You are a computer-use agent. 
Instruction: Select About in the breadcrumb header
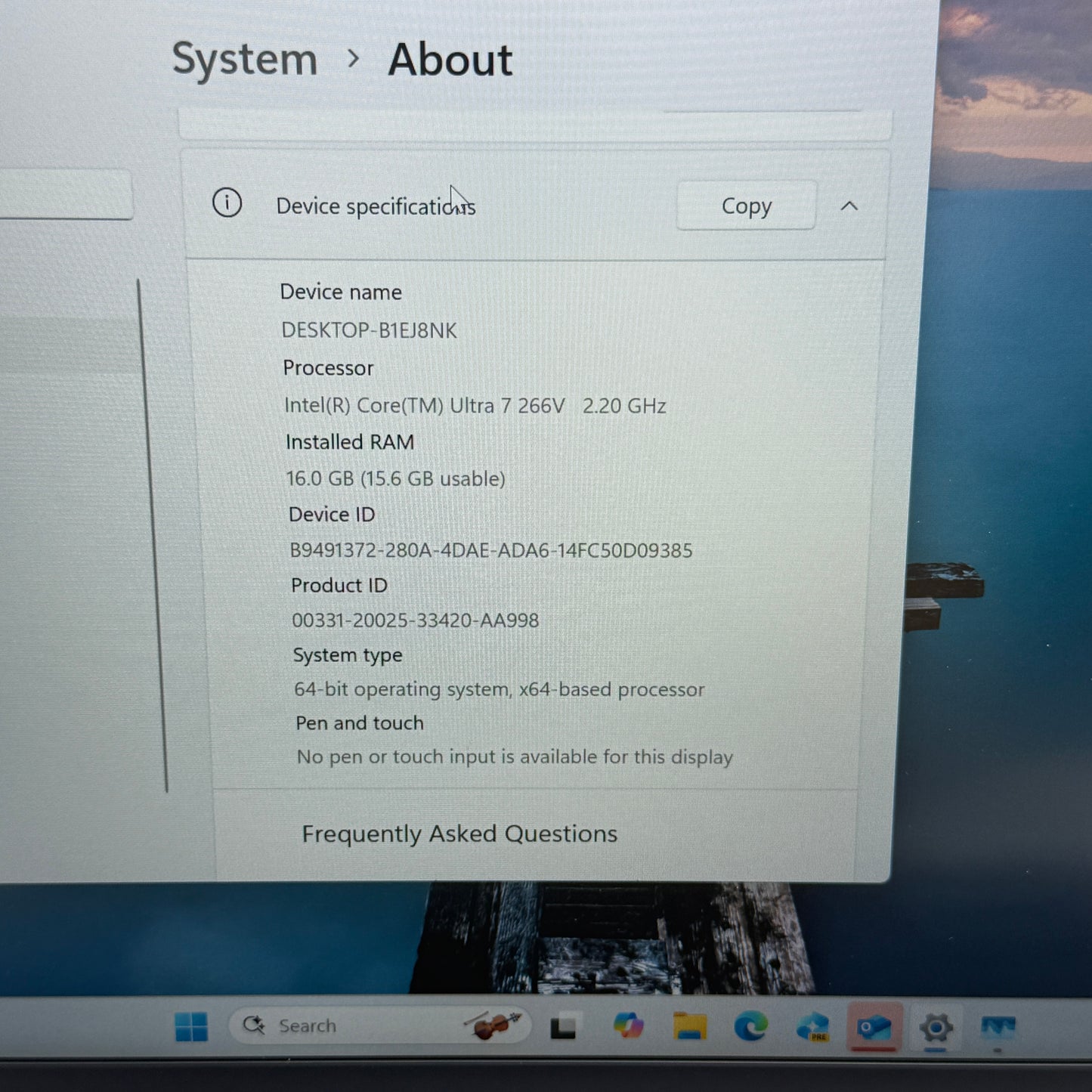[x=450, y=59]
